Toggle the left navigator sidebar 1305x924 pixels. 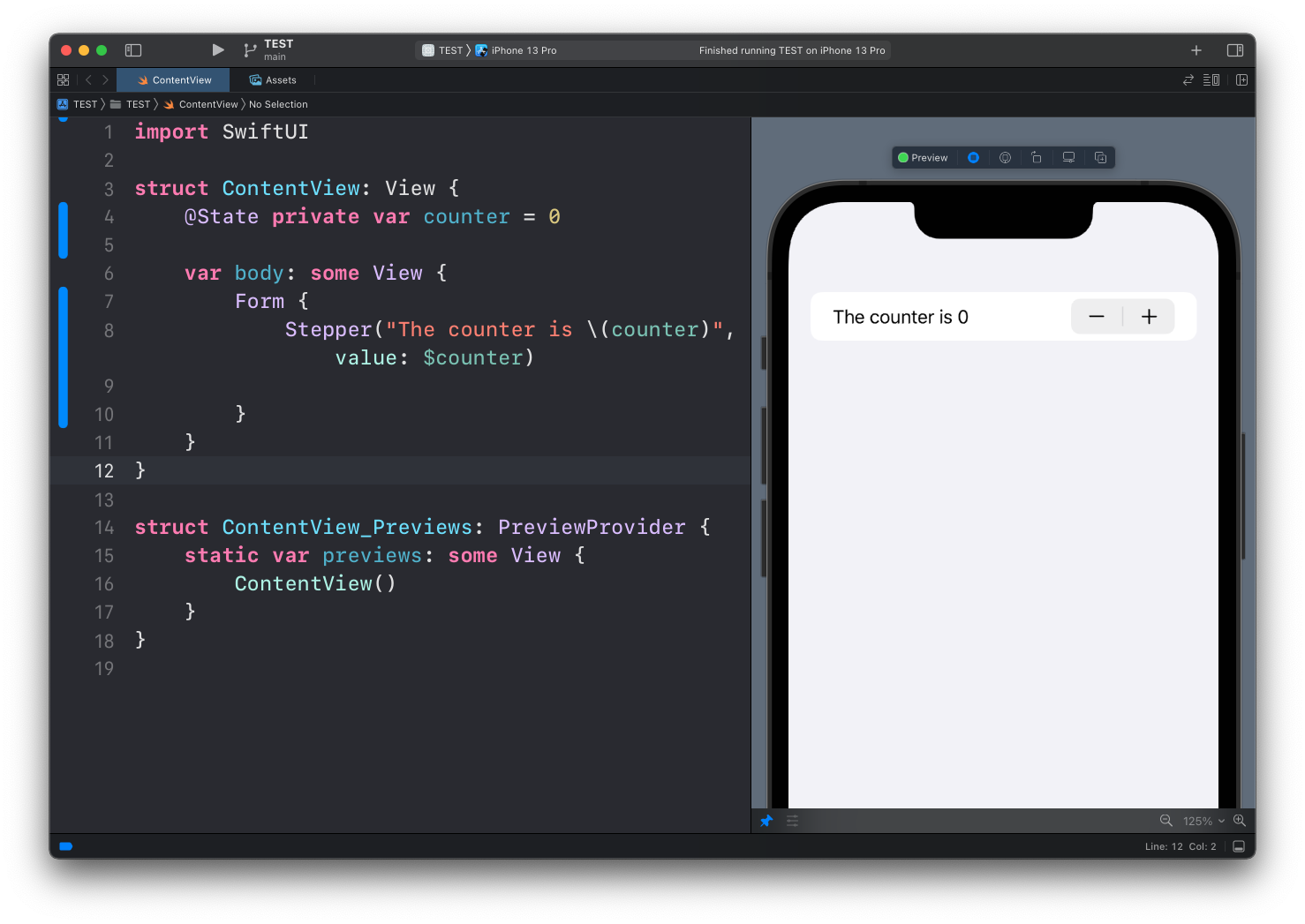133,50
